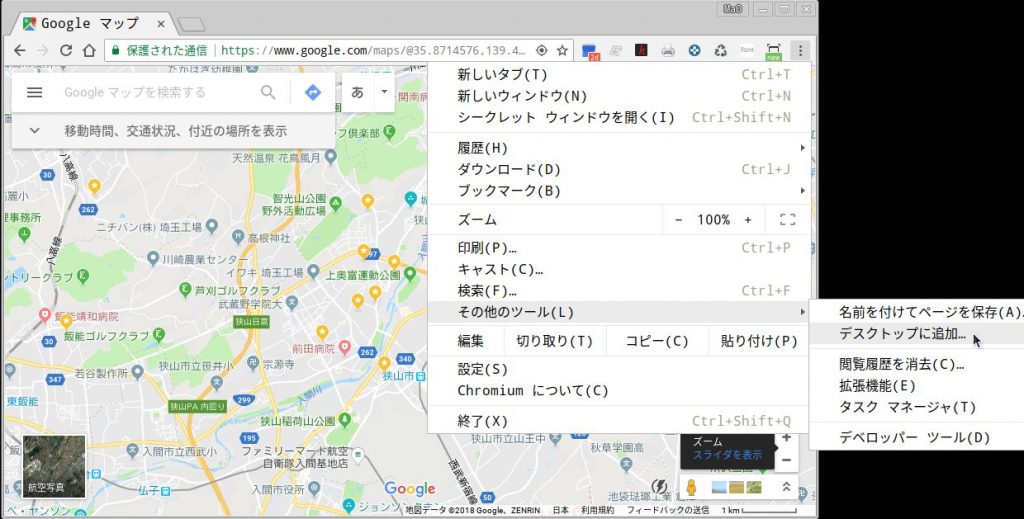The image size is (1024, 519).
Task: Click the 飯能ゴルフクラブ map marker
Action: coord(158,336)
